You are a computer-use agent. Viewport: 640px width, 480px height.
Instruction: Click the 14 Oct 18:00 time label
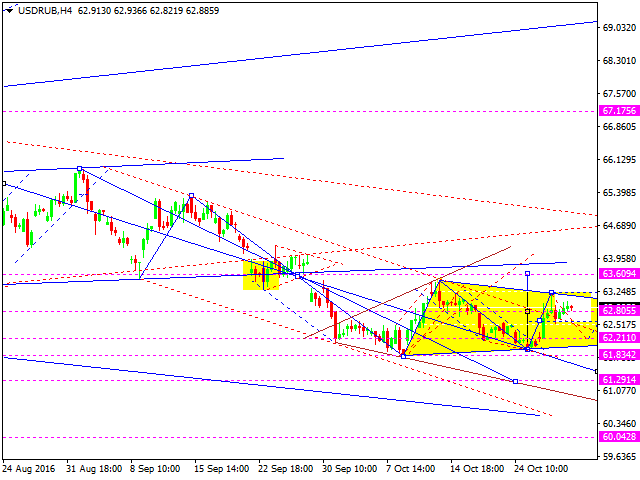pyautogui.click(x=477, y=469)
